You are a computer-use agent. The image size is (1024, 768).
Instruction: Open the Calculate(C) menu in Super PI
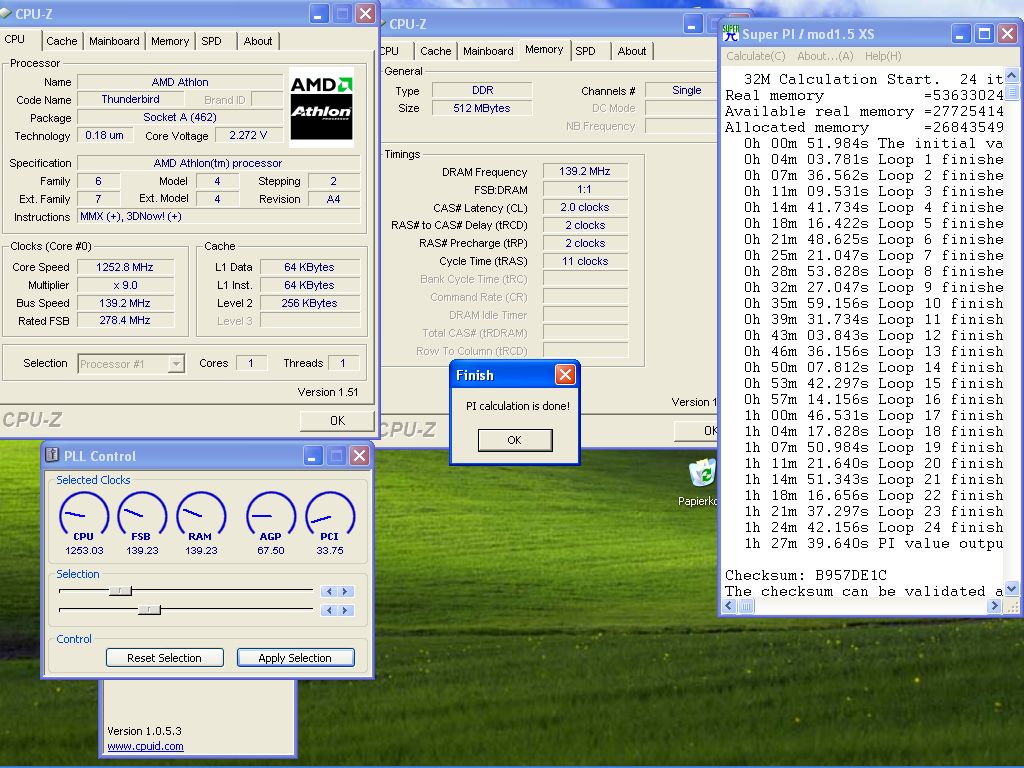[x=756, y=56]
